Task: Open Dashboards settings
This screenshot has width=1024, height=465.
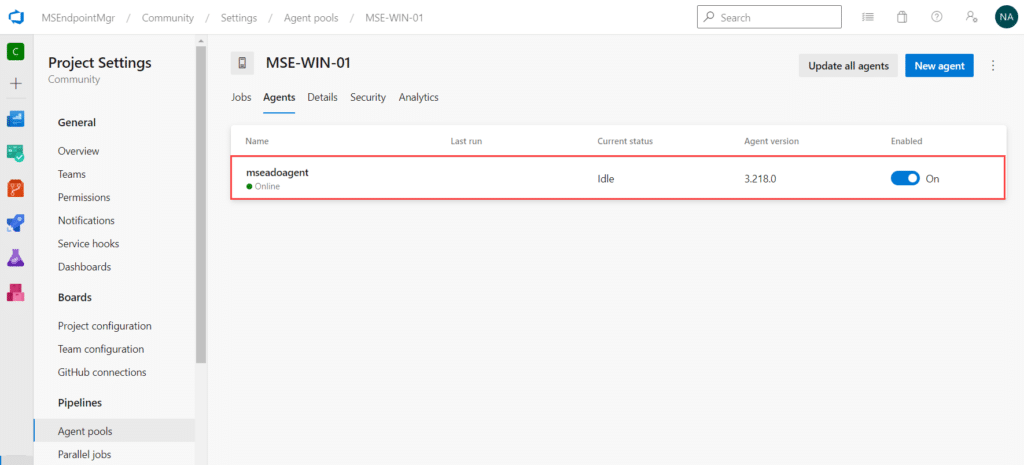Action: coord(84,267)
